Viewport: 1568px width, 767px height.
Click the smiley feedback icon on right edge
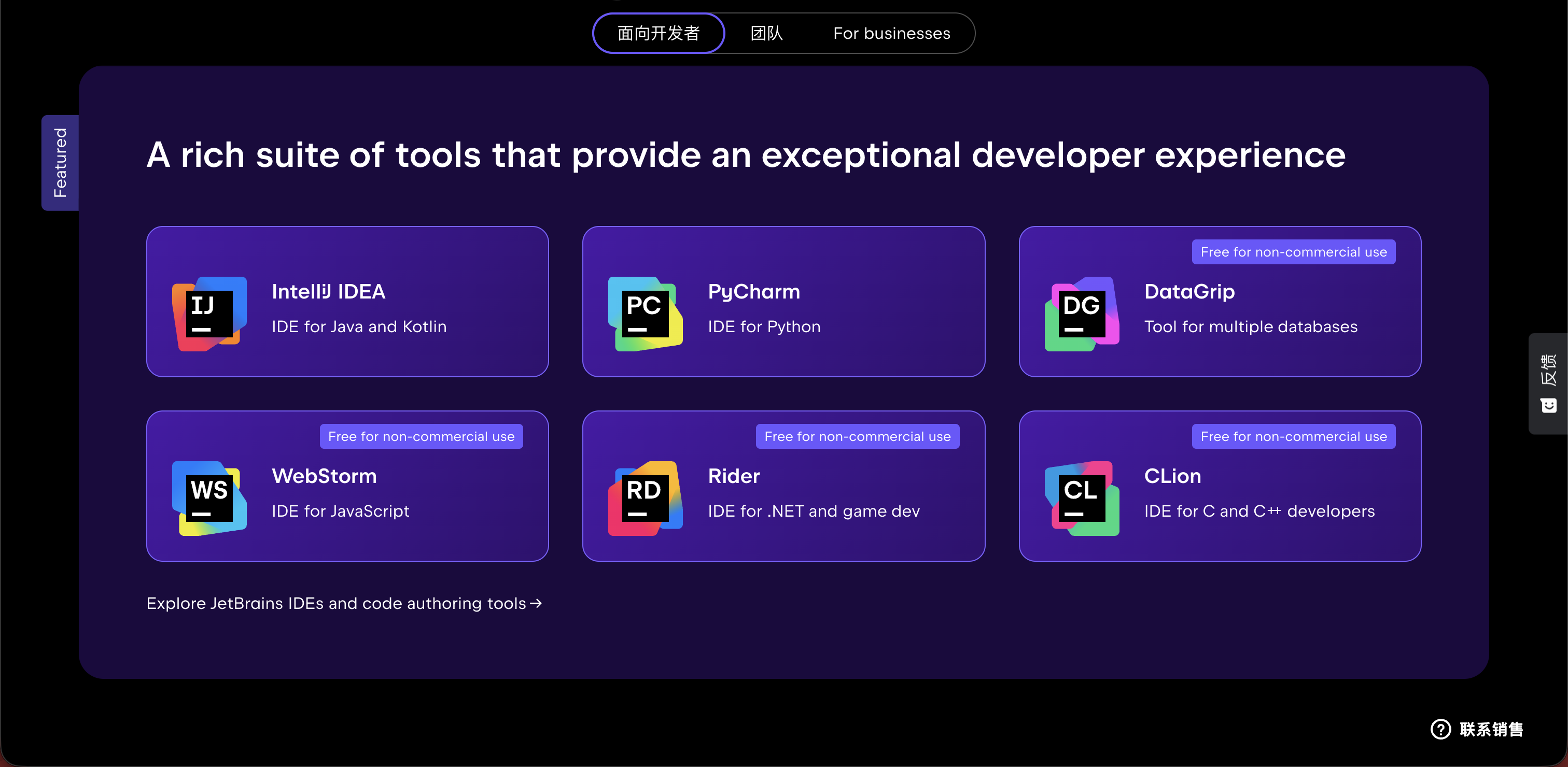[1548, 405]
